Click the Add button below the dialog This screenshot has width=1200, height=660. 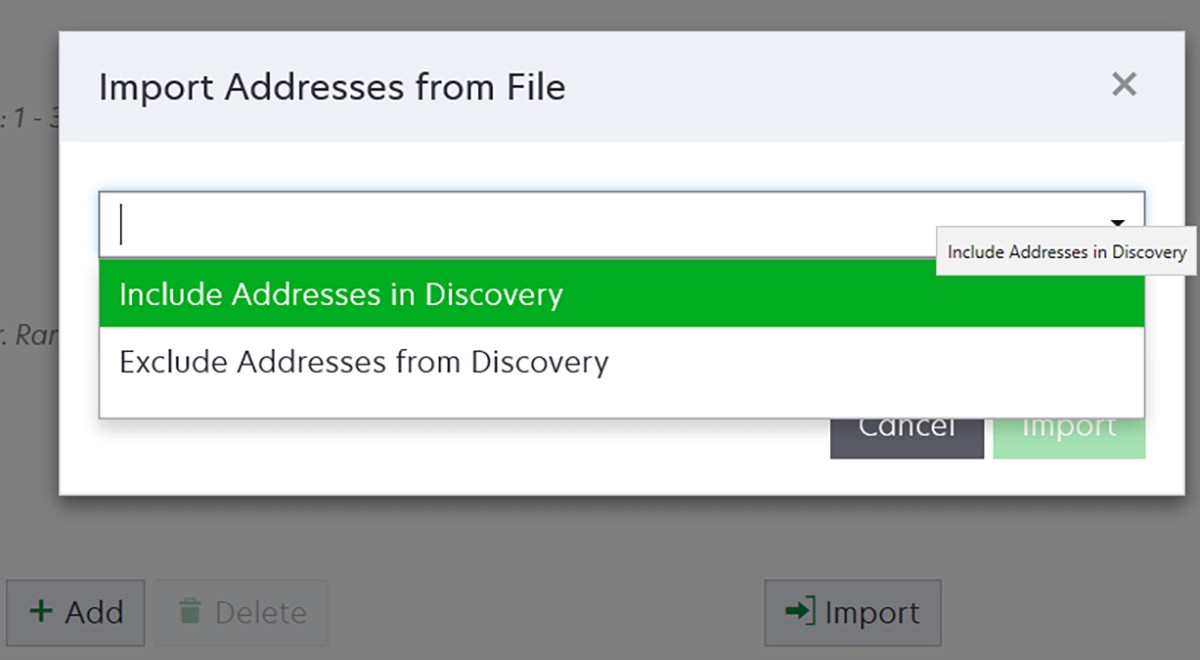(x=75, y=612)
